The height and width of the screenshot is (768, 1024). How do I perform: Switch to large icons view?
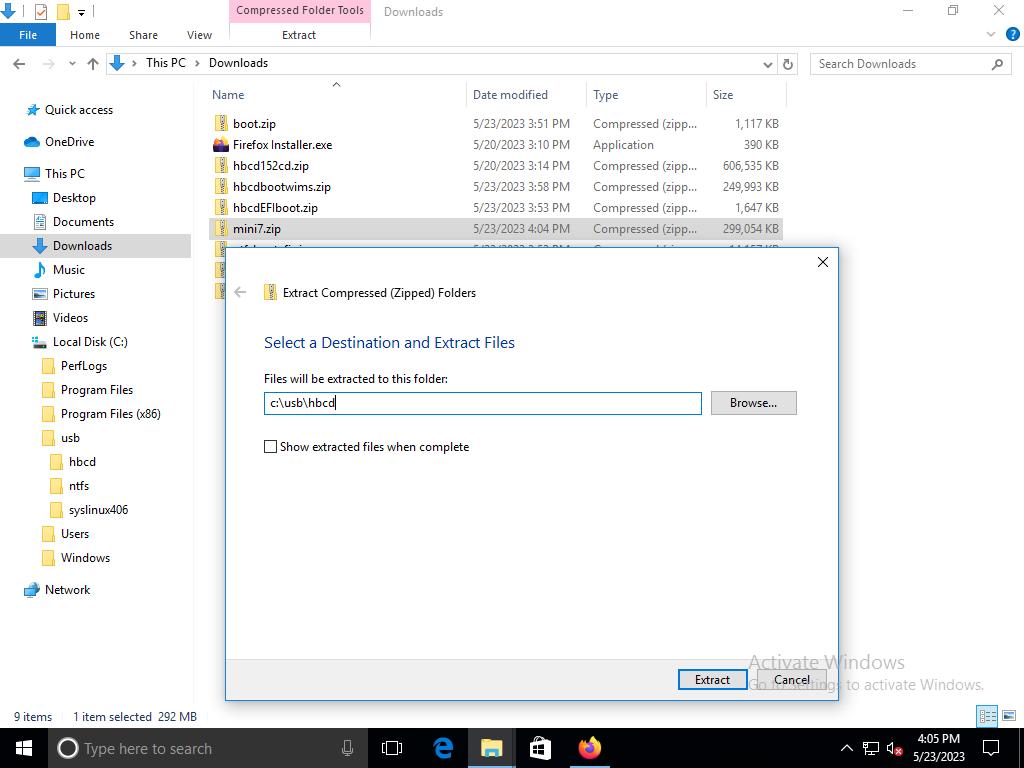point(1008,716)
